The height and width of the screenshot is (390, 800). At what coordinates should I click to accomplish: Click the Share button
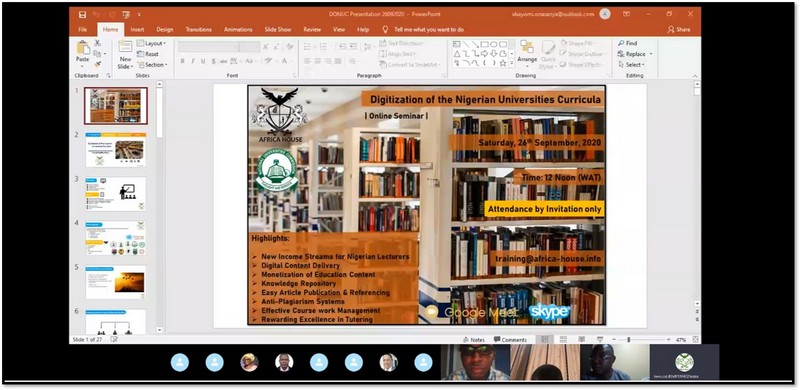[x=679, y=30]
